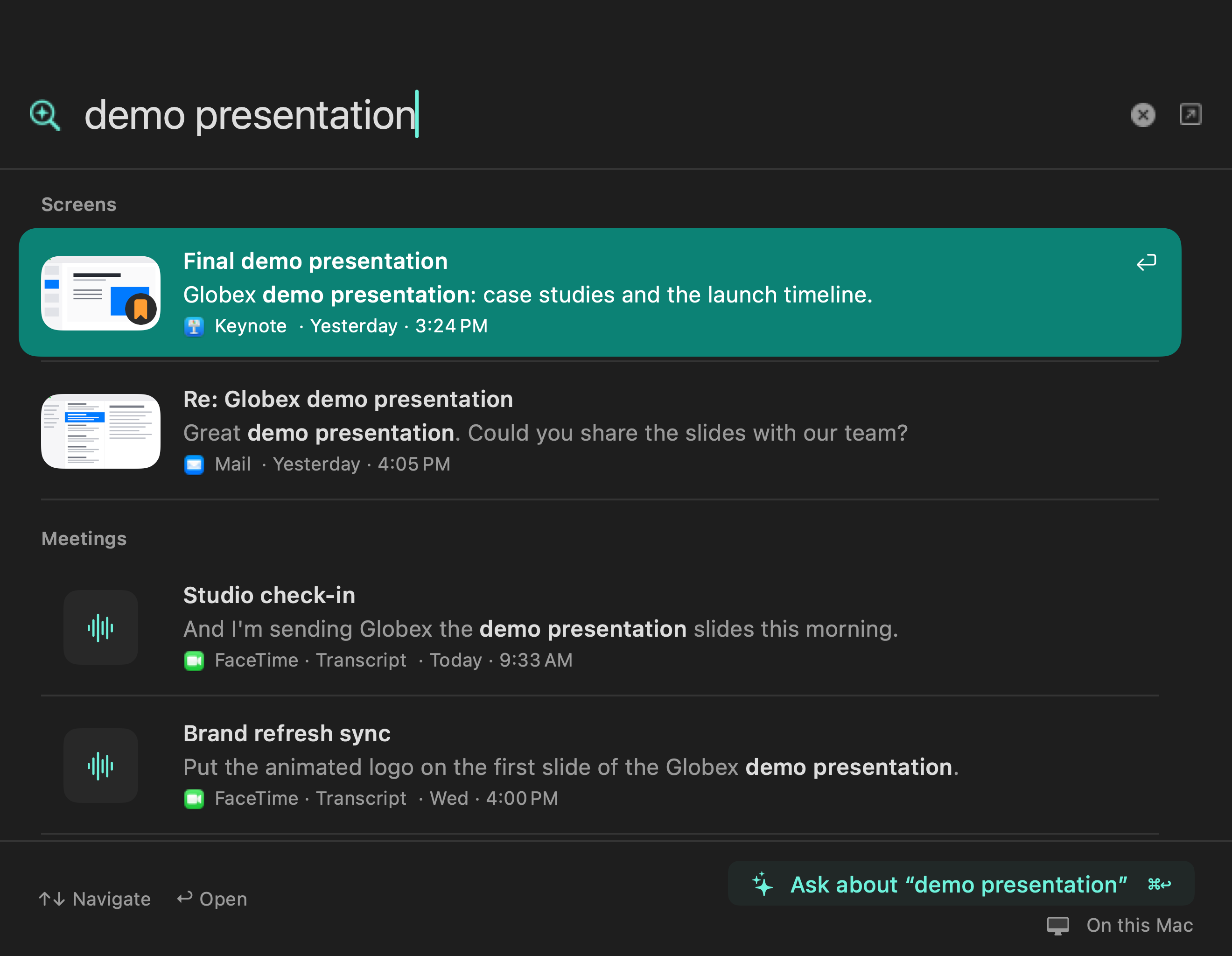Click the Open return hint

point(212,899)
